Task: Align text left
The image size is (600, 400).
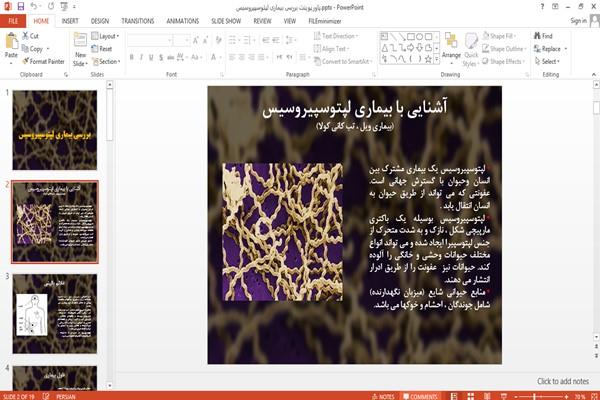Action: point(232,57)
